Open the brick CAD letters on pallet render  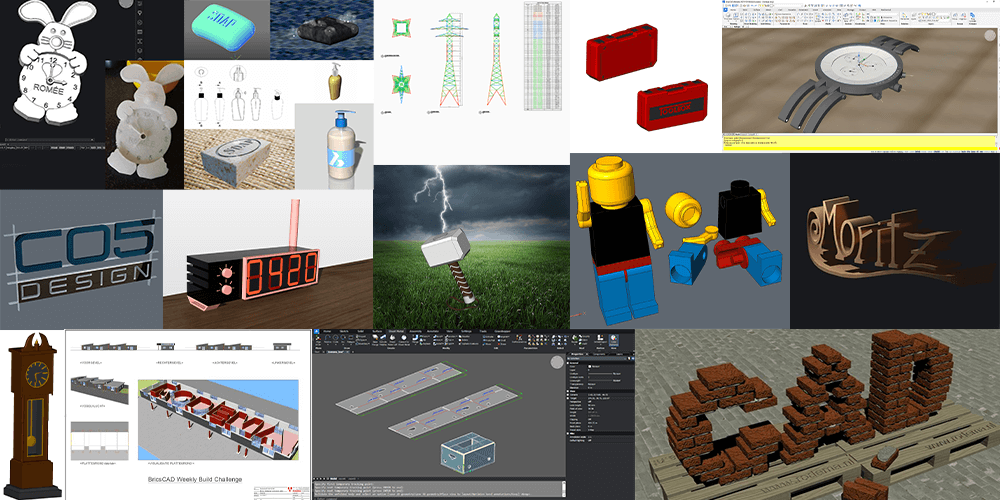click(818, 415)
